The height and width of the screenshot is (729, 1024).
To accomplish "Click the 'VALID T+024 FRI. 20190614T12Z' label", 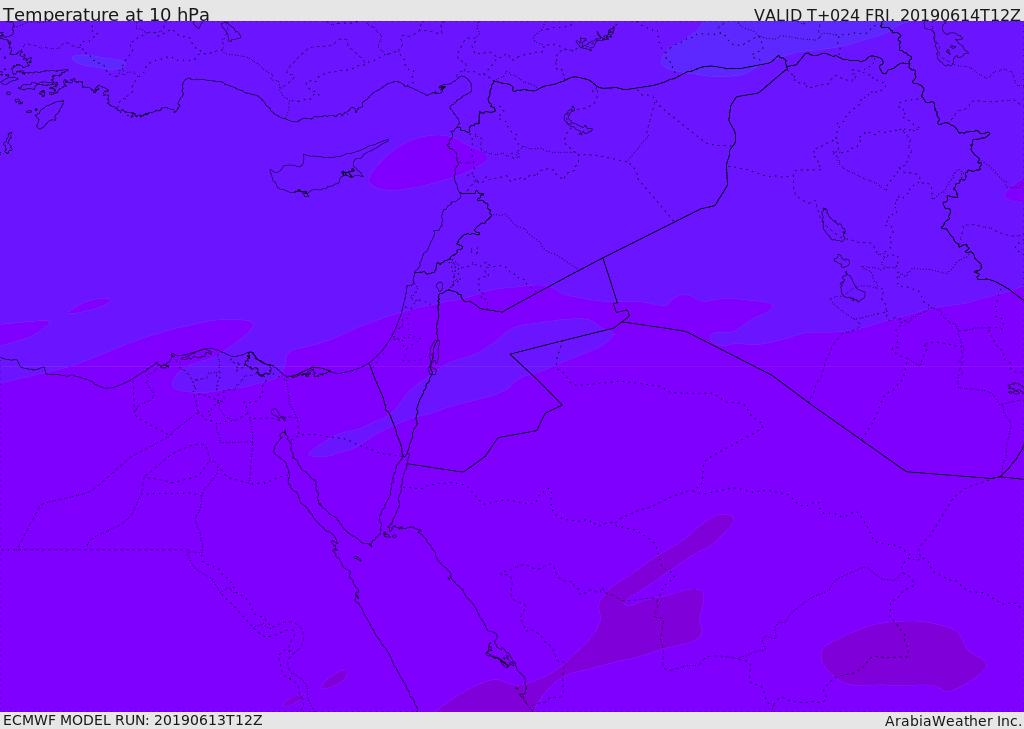I will tap(887, 14).
